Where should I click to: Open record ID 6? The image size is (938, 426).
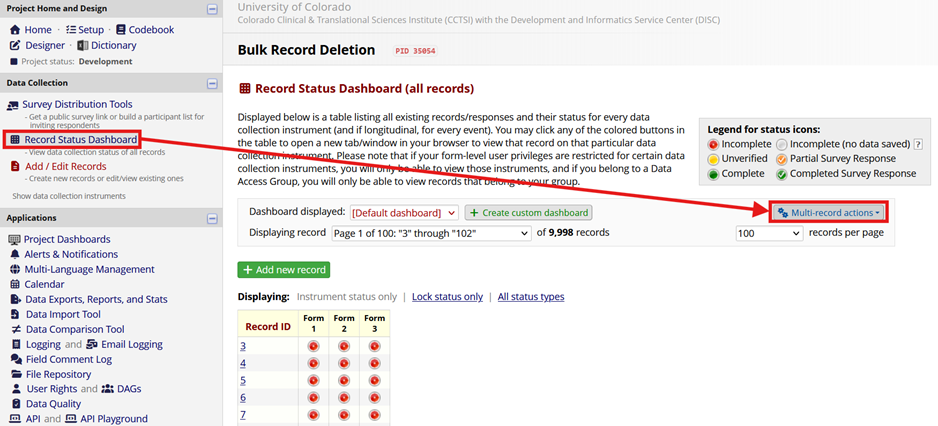point(243,398)
